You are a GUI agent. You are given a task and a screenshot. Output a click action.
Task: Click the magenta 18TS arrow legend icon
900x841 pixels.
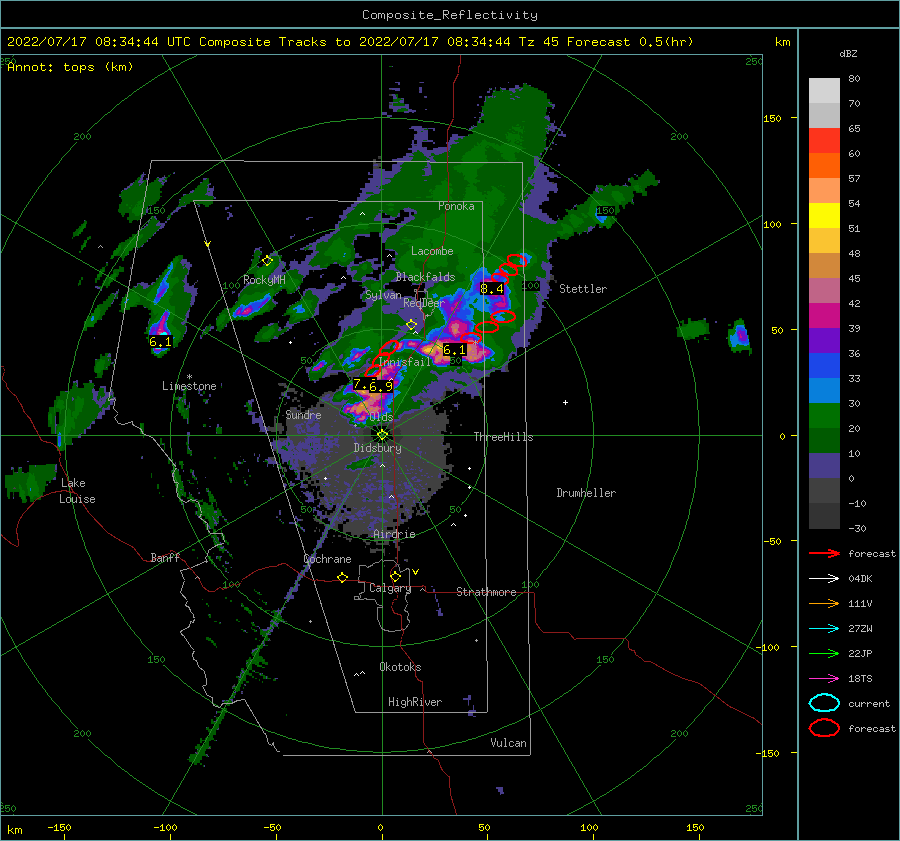coord(825,679)
